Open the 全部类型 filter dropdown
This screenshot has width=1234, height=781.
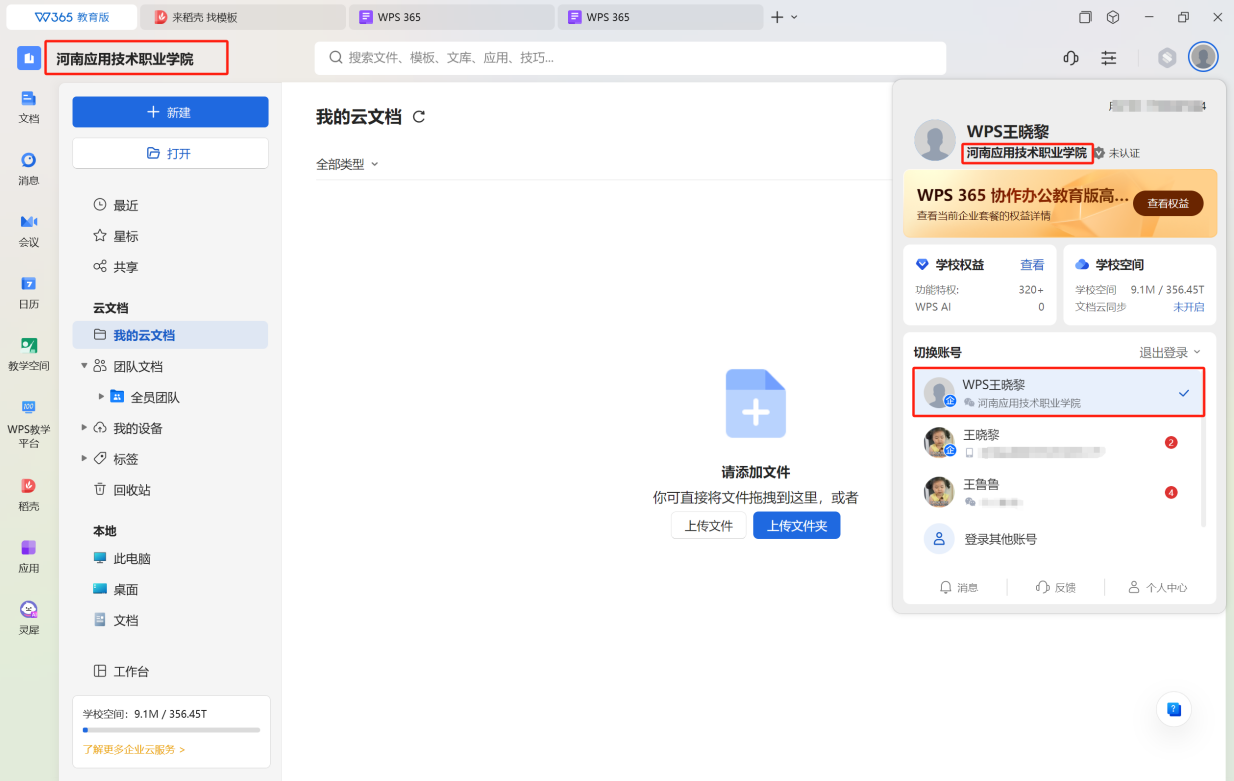(347, 164)
